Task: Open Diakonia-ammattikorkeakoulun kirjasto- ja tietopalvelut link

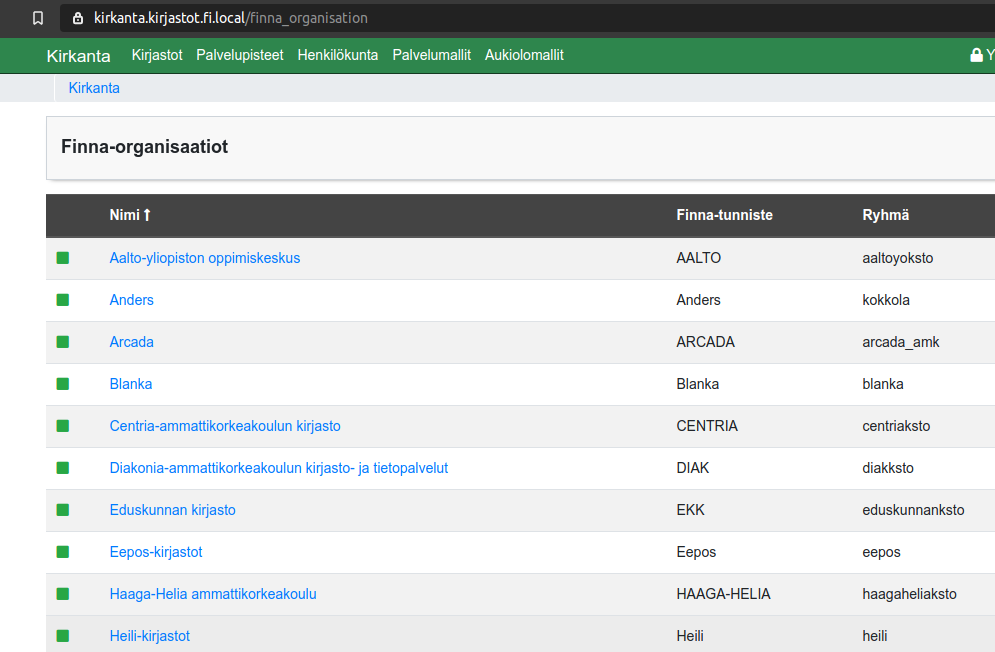Action: (279, 468)
